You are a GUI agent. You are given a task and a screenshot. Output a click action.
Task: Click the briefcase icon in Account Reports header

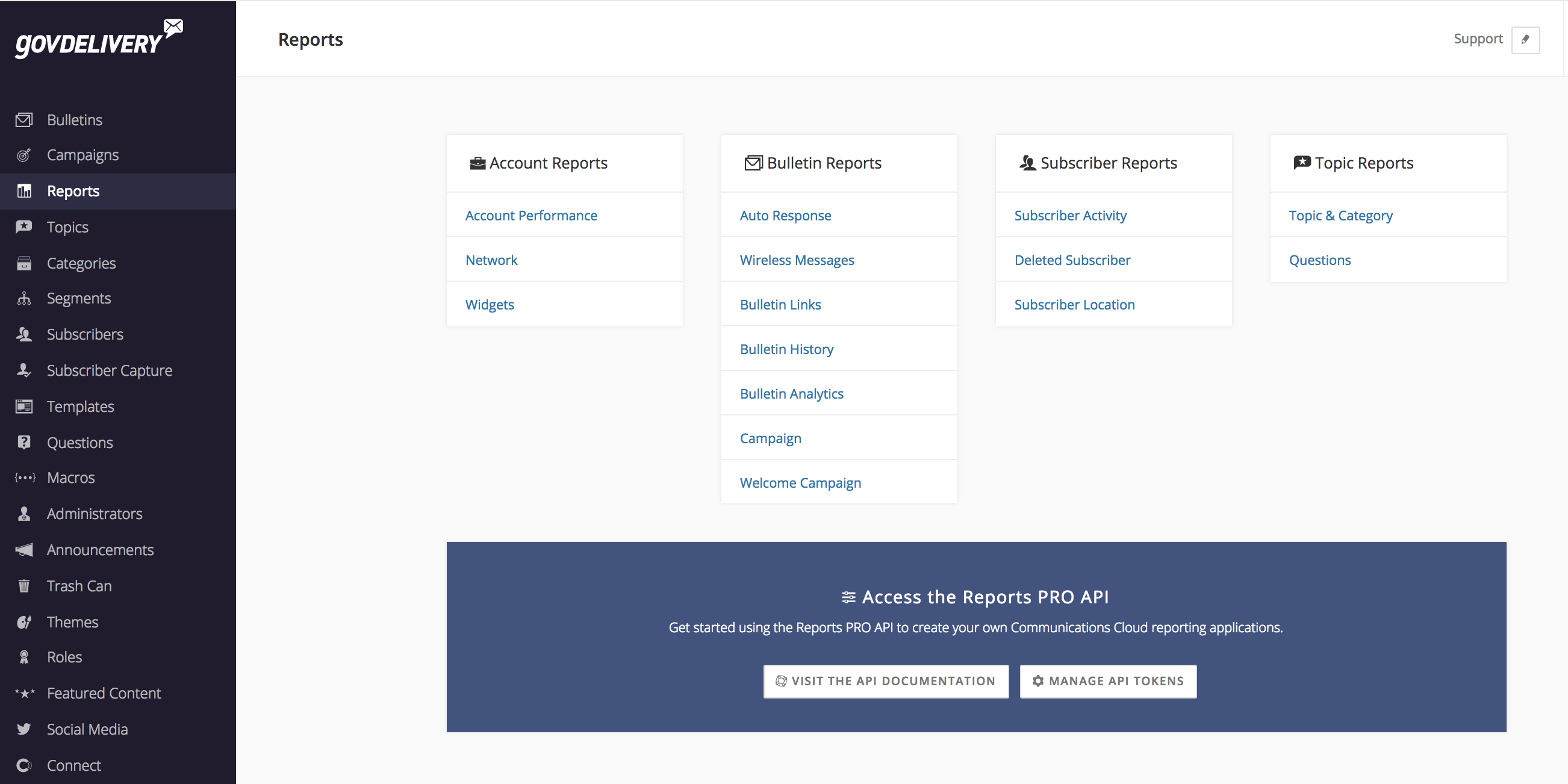tap(478, 163)
